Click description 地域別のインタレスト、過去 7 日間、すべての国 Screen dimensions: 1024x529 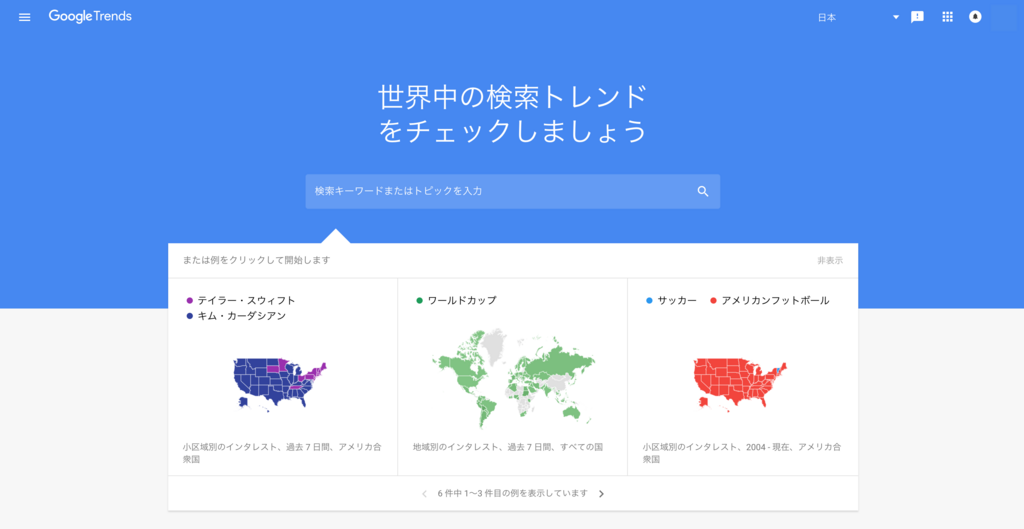tap(508, 447)
